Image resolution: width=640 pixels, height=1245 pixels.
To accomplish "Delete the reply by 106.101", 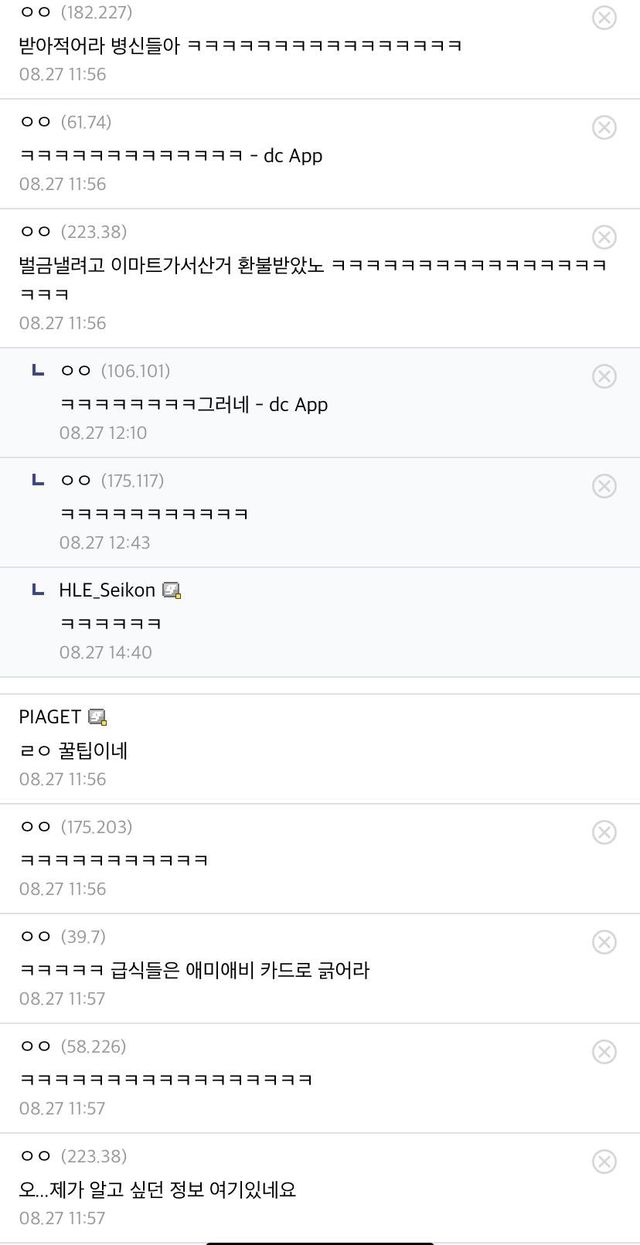I will tap(604, 376).
